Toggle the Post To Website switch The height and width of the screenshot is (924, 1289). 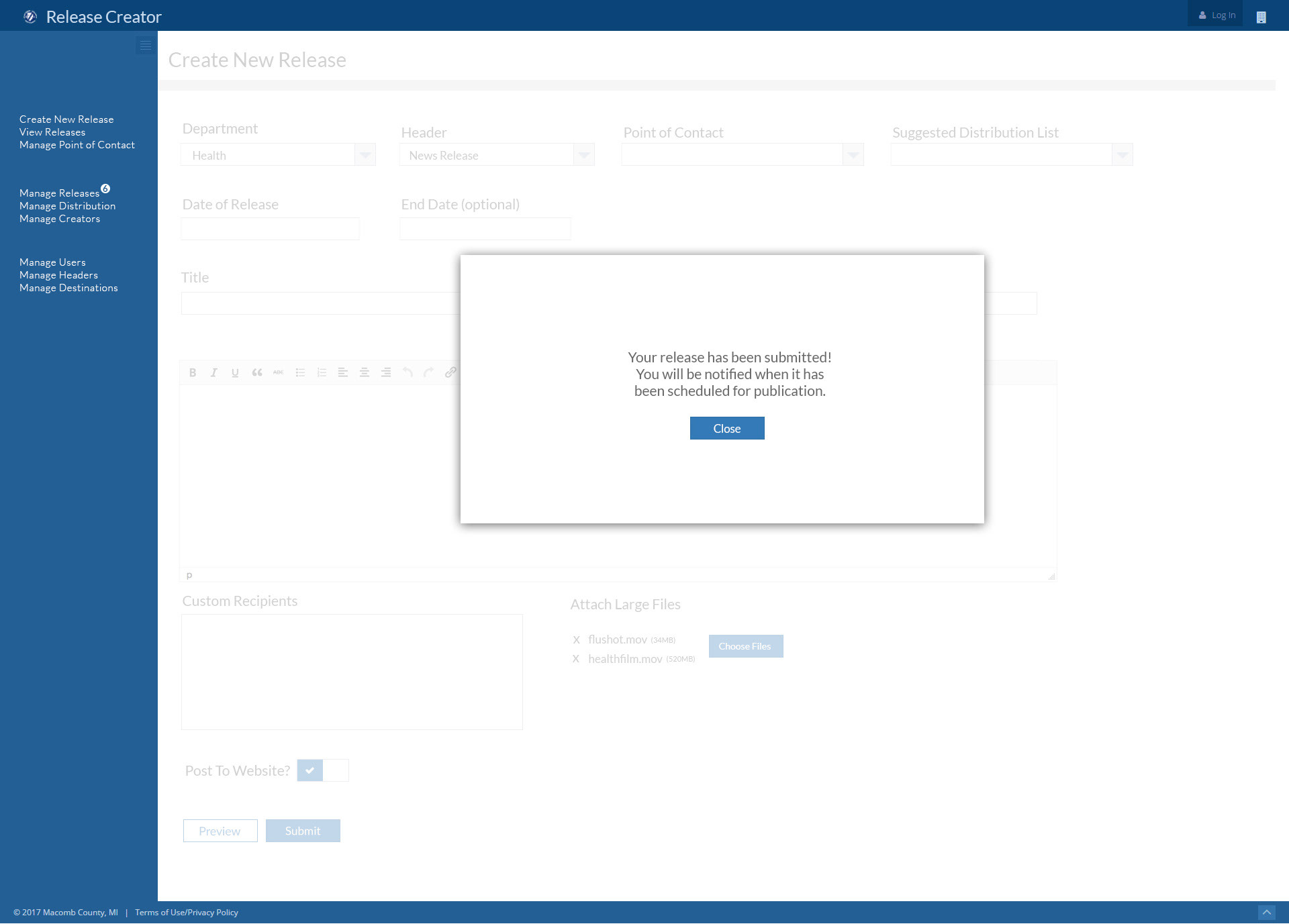point(322,770)
